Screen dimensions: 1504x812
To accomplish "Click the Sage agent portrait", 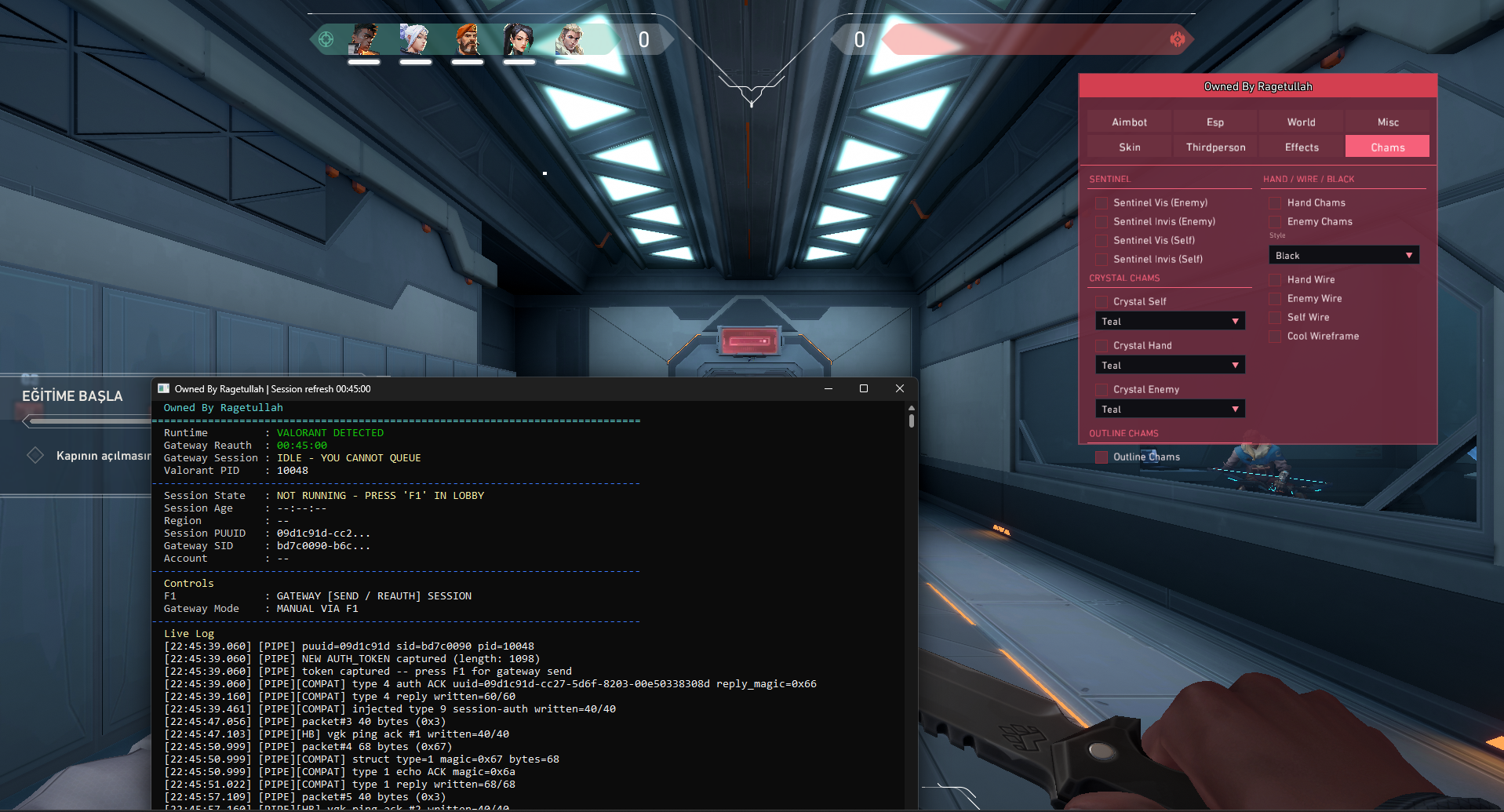I will point(519,39).
